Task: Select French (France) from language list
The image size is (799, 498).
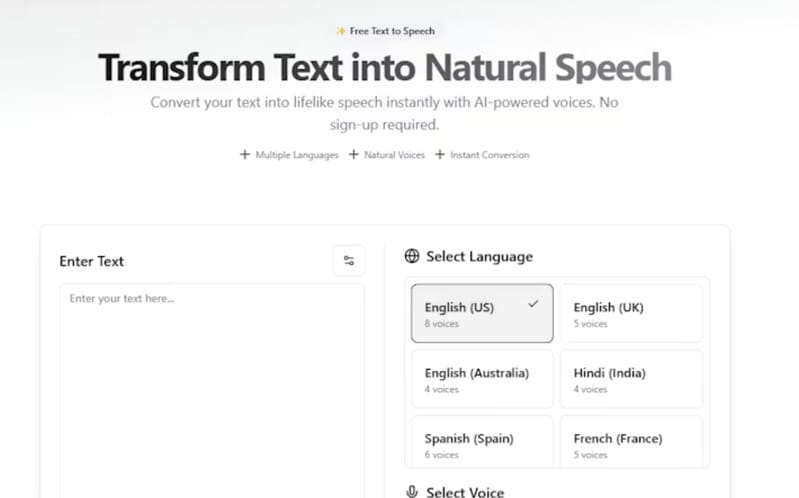Action: coord(631,444)
